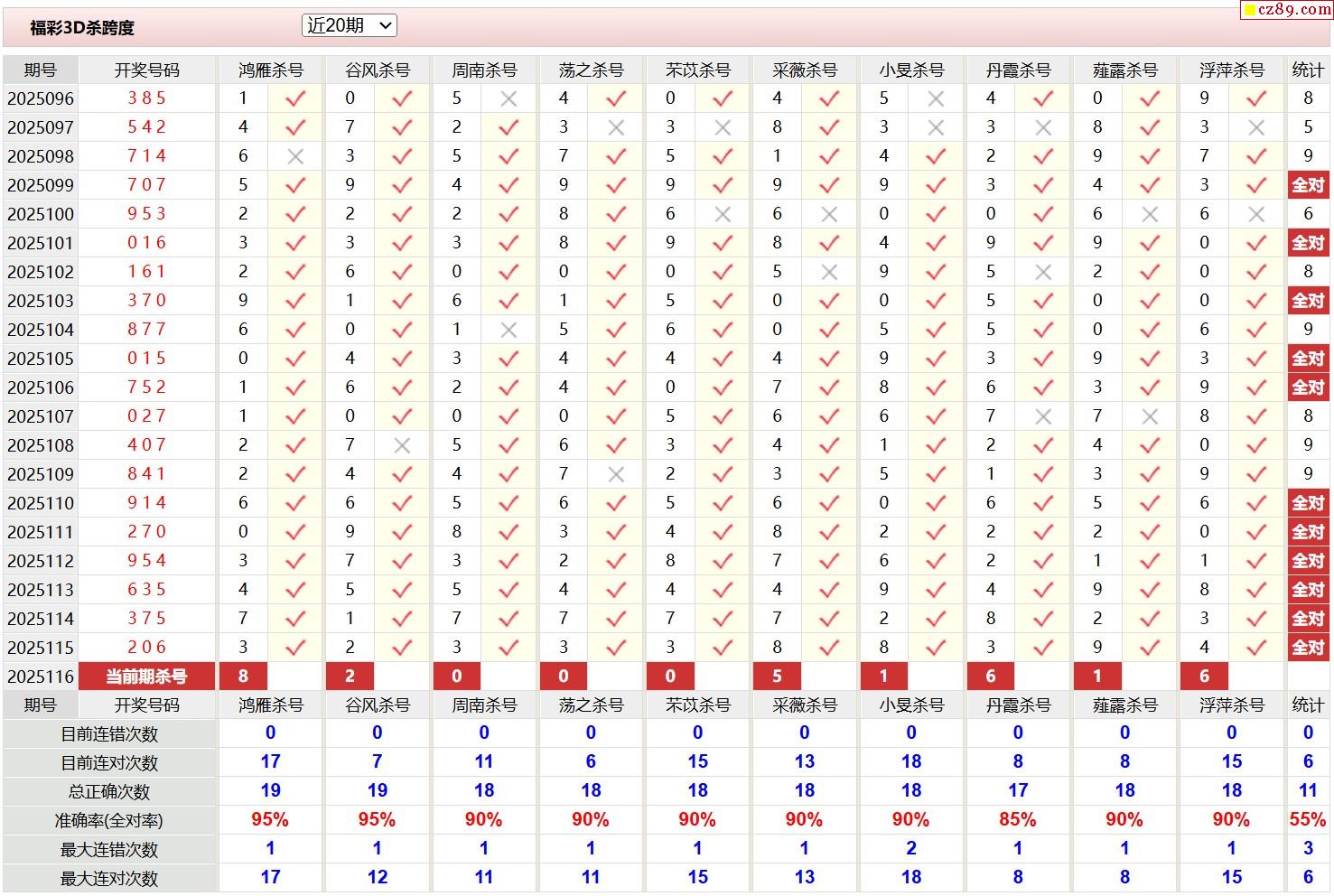Click the cross mark for 丹霞杀号 in row 2025107
Image resolution: width=1334 pixels, height=896 pixels.
pos(1043,416)
